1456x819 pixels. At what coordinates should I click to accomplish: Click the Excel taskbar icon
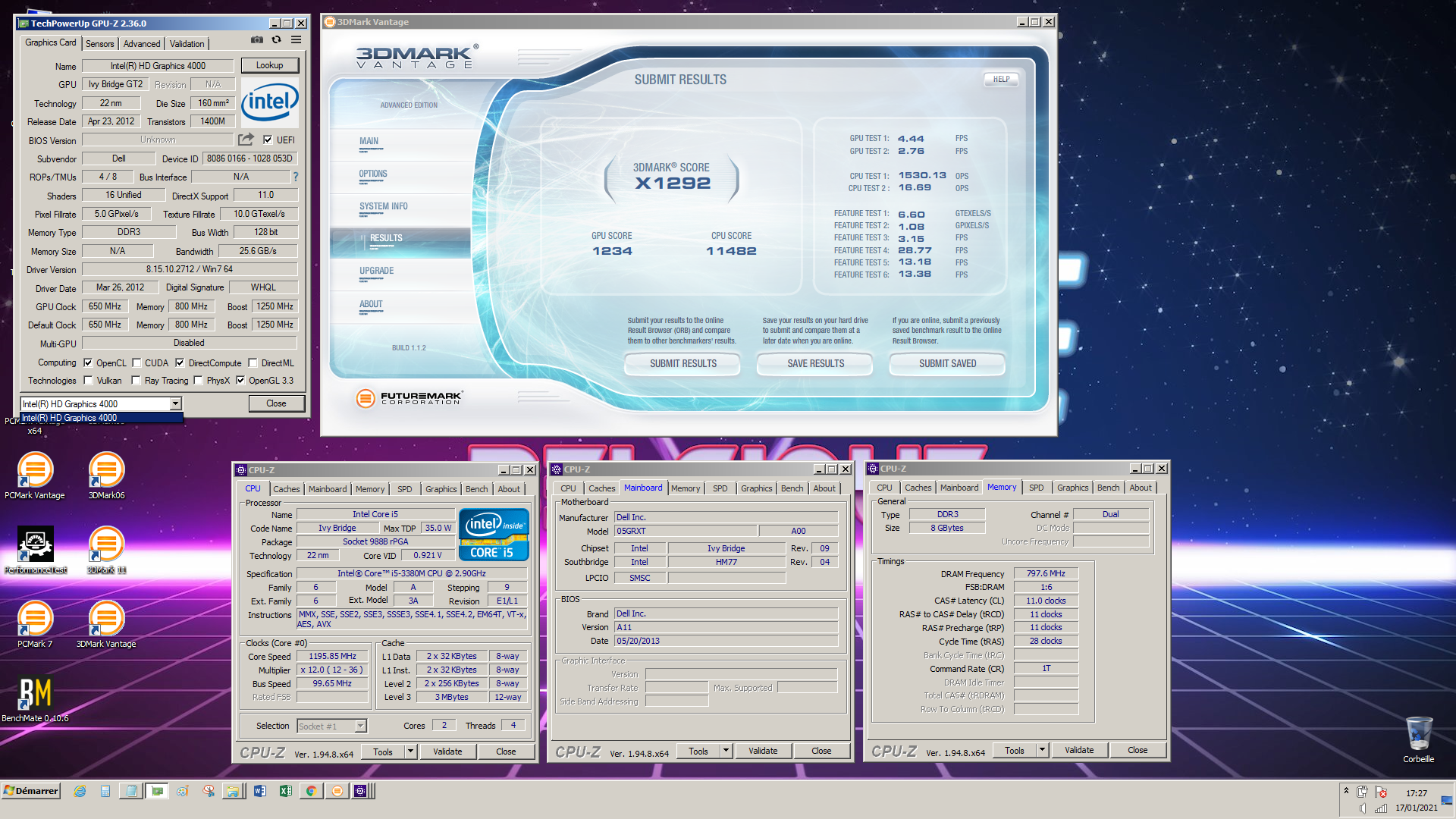coord(286,791)
